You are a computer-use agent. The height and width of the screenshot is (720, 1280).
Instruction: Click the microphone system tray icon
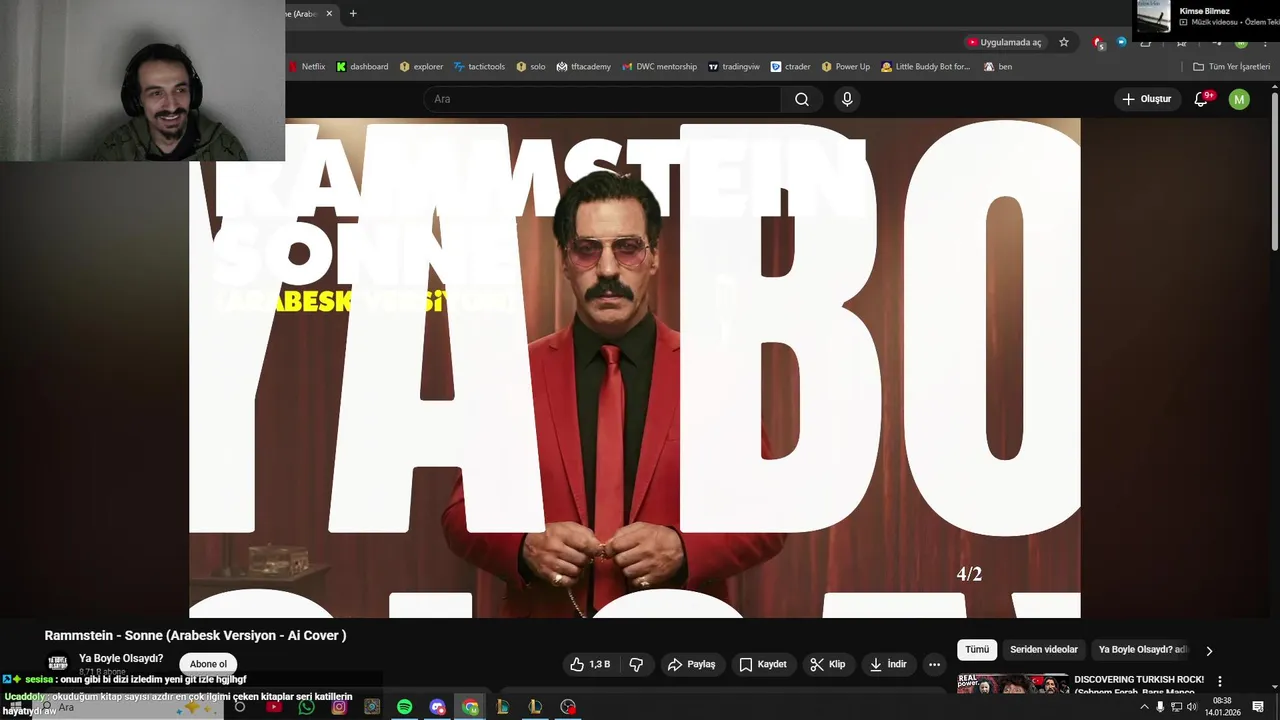[1160, 707]
